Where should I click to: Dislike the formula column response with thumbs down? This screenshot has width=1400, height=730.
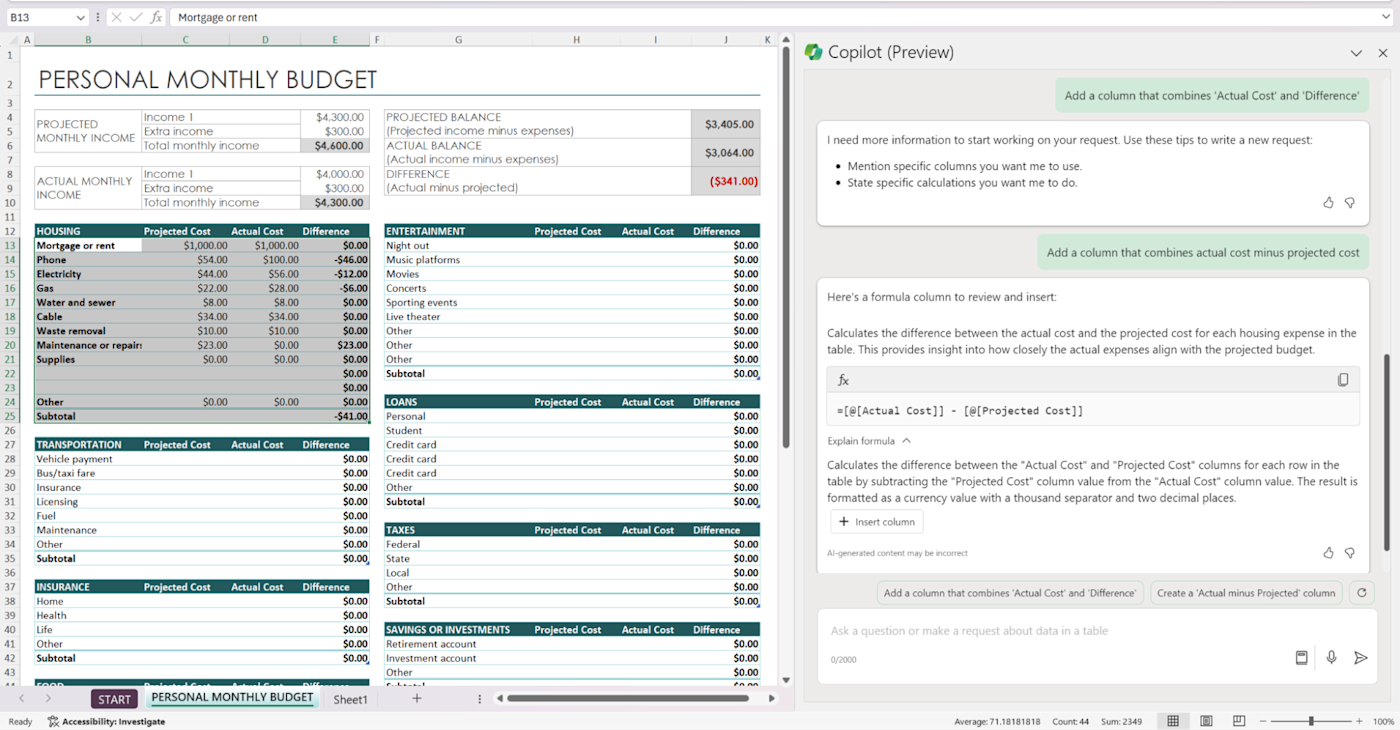tap(1349, 553)
